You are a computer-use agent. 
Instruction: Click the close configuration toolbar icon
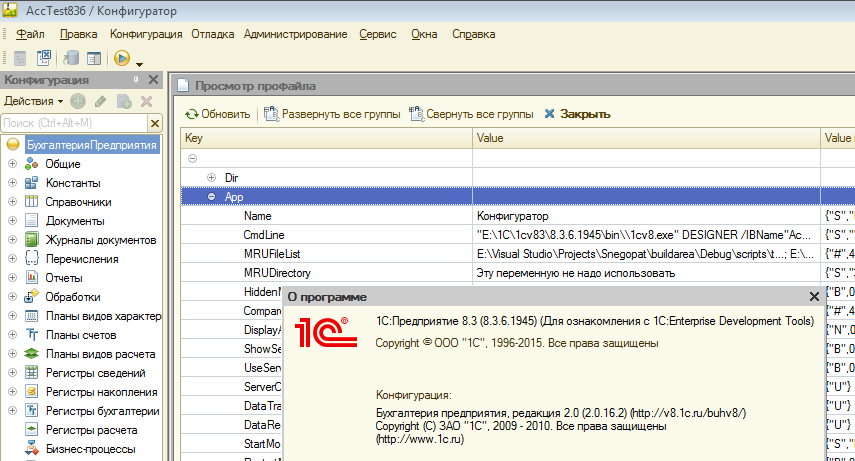[44, 58]
